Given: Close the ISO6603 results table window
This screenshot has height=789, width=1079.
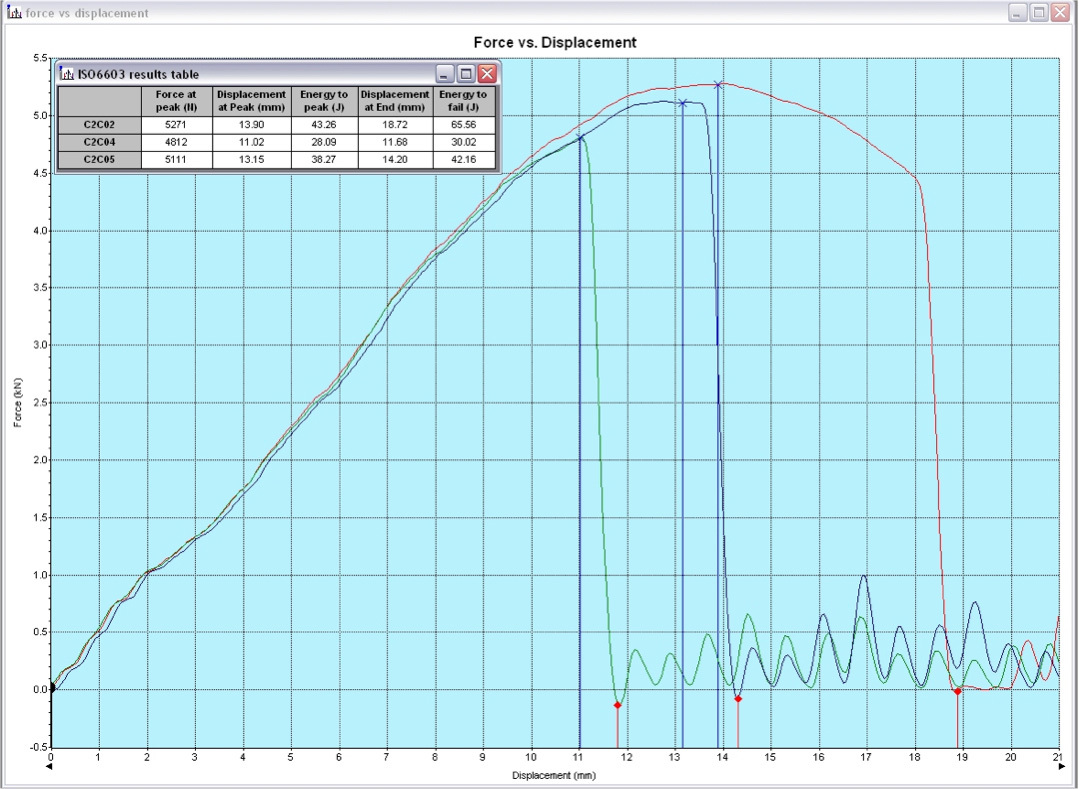Looking at the screenshot, I should pos(487,74).
